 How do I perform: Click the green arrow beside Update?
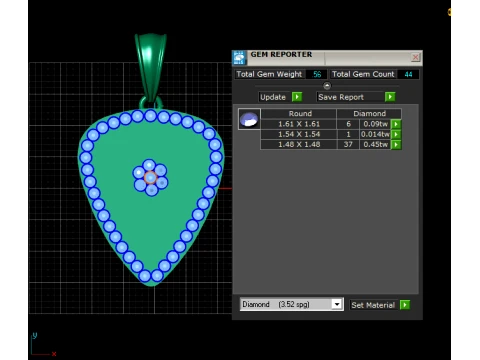click(297, 97)
